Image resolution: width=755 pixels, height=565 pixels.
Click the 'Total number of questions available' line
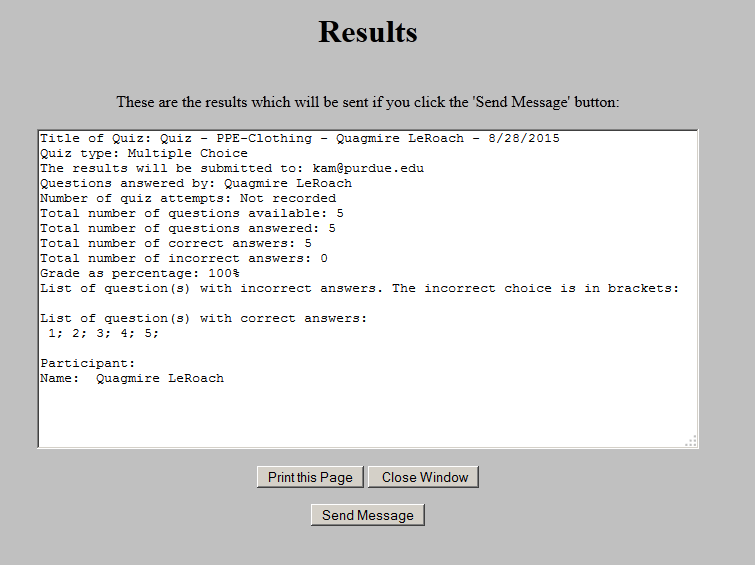[192, 214]
